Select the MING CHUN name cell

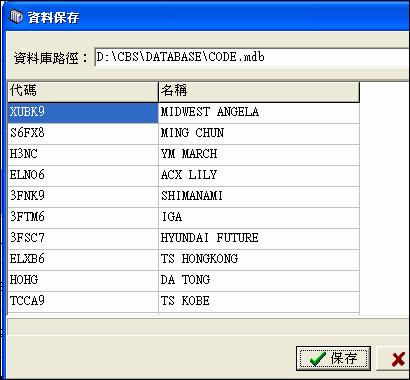(259, 134)
